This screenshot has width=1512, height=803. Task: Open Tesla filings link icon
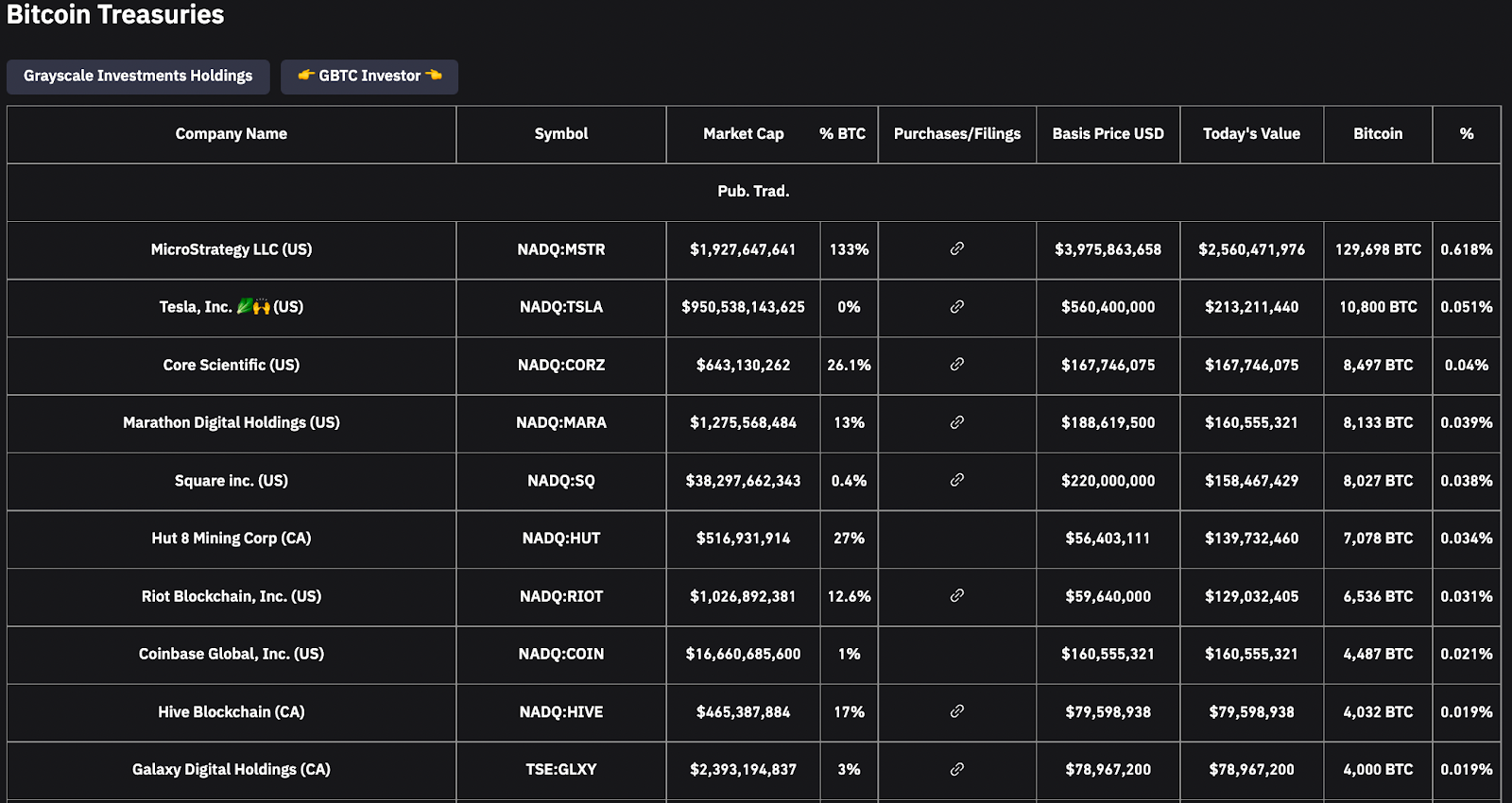(956, 306)
